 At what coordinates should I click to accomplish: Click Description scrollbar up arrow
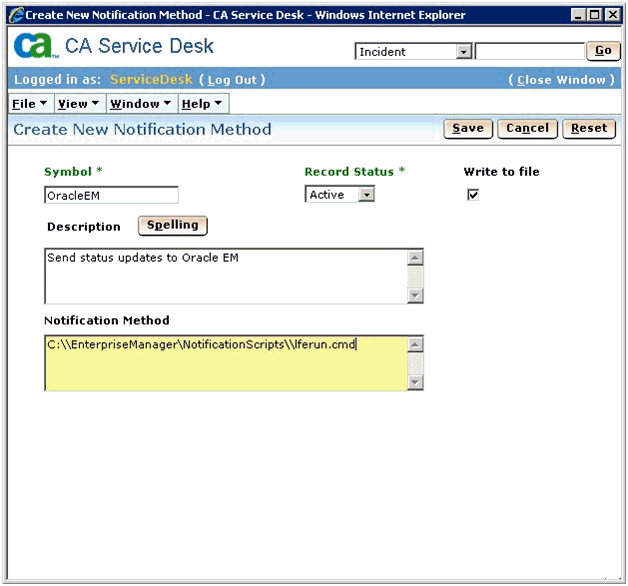(415, 258)
